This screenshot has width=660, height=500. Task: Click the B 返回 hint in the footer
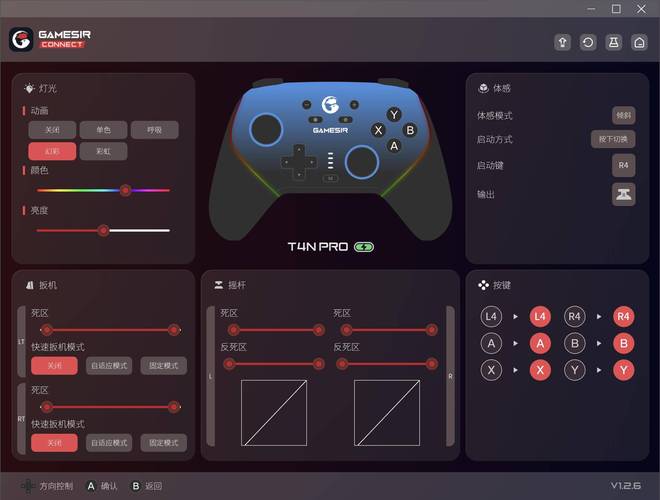pos(146,486)
